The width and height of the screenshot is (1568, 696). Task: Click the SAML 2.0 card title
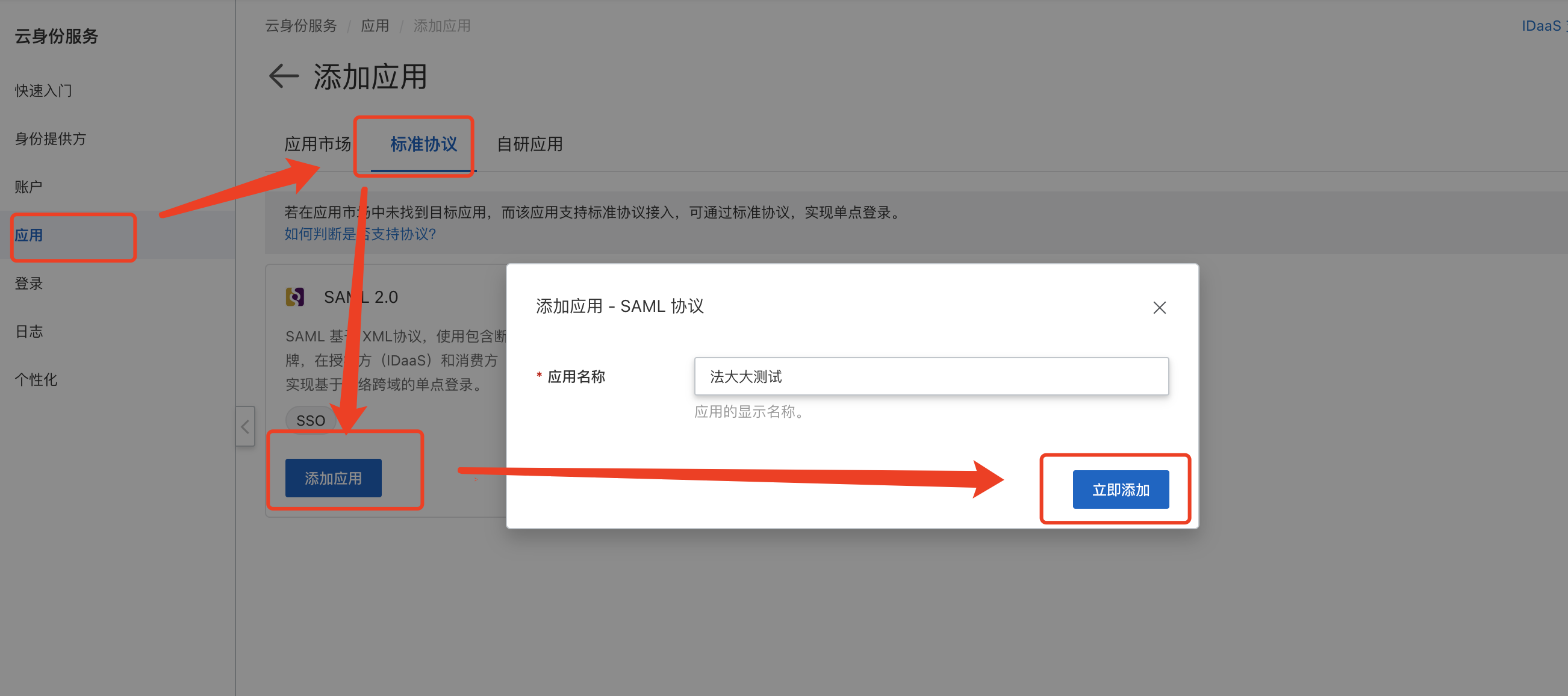click(x=361, y=297)
